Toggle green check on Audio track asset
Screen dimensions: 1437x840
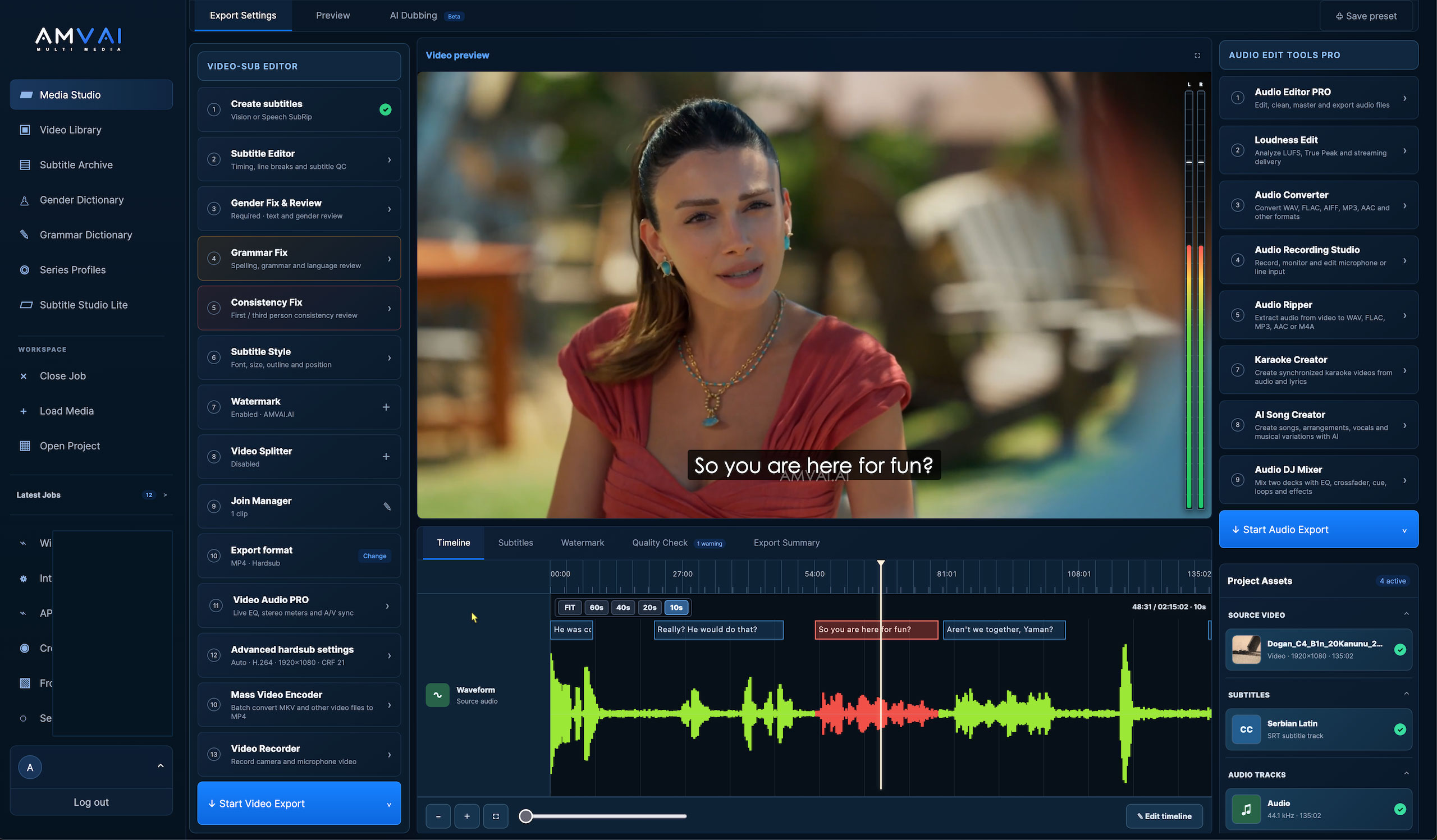[x=1400, y=809]
